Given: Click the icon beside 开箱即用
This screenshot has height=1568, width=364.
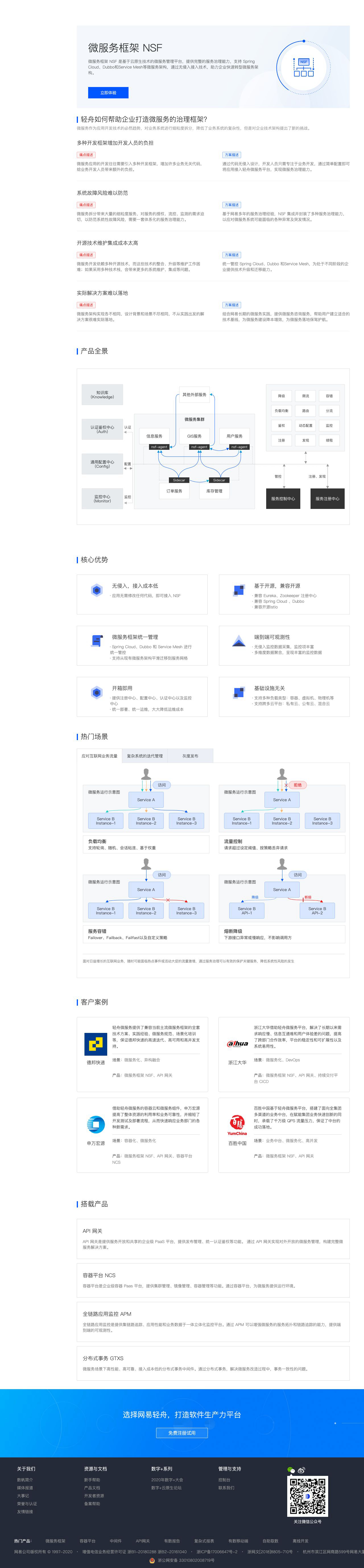Looking at the screenshot, I should [x=97, y=692].
